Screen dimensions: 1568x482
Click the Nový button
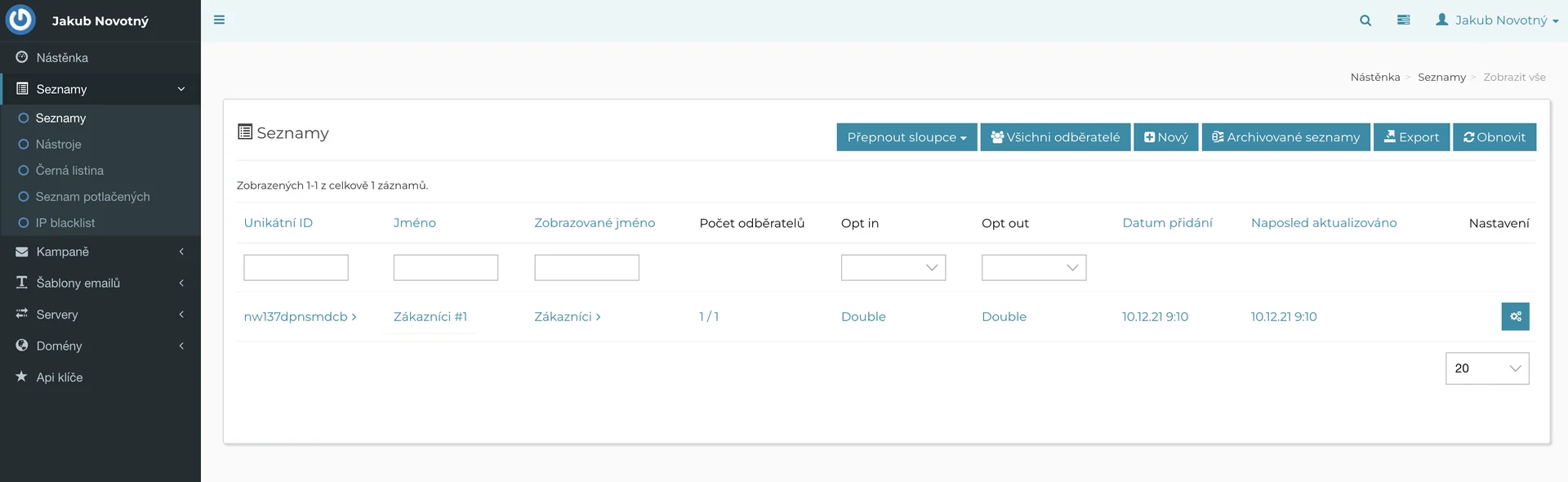tap(1165, 137)
